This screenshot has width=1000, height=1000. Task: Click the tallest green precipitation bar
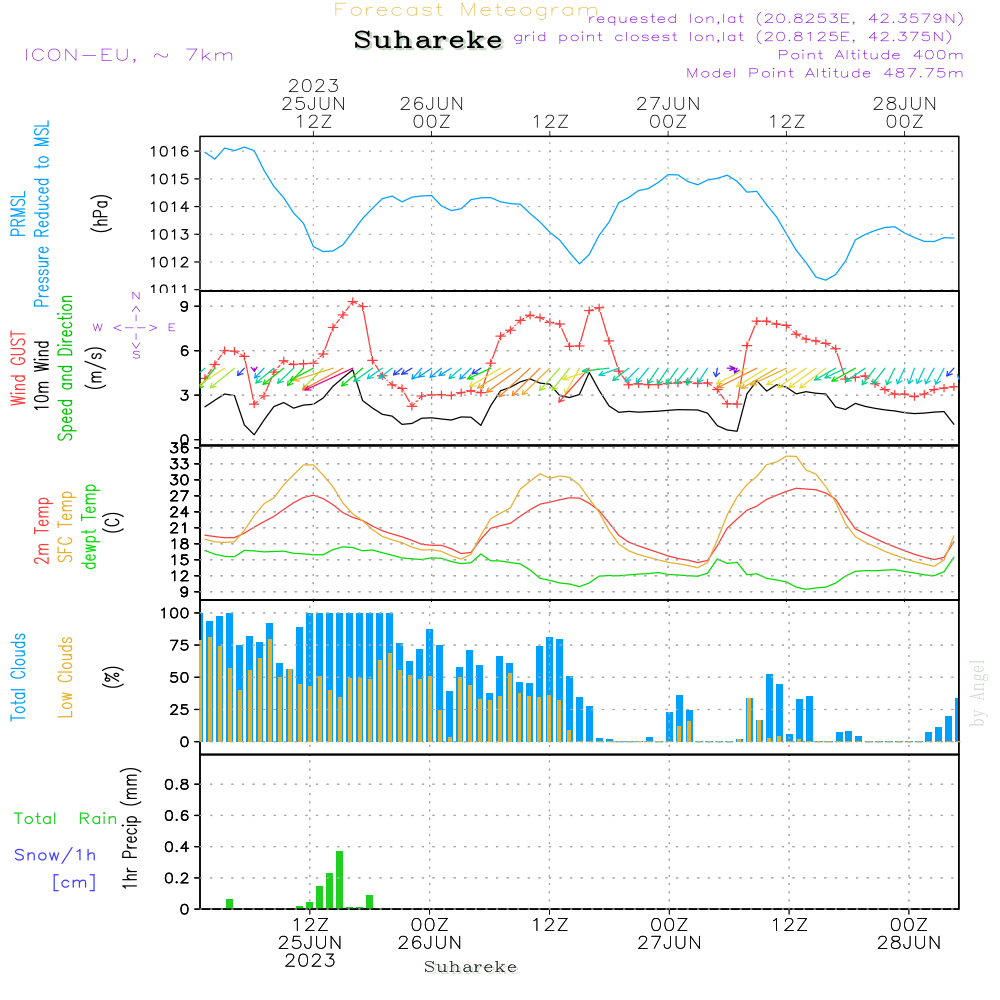(x=339, y=879)
